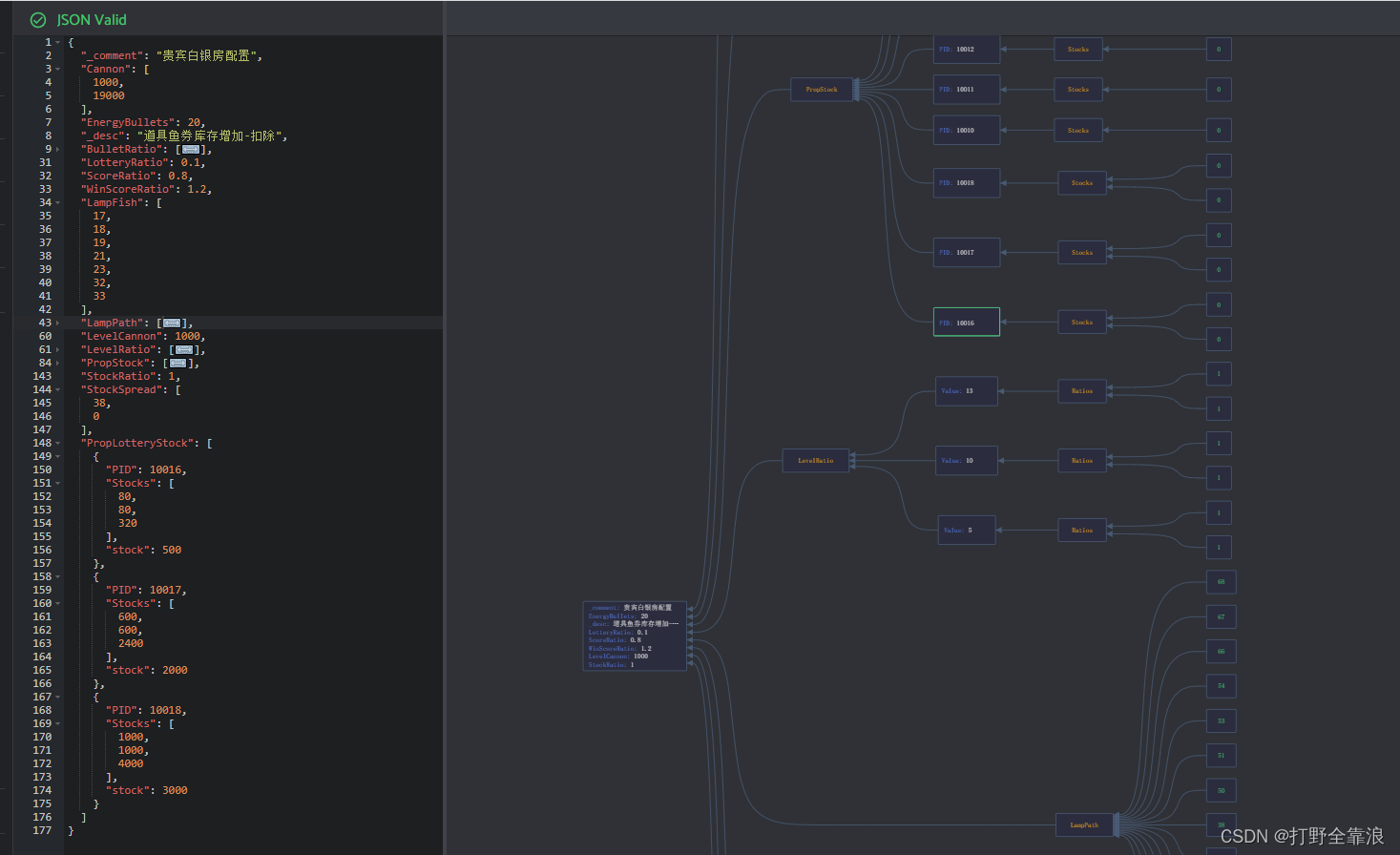The width and height of the screenshot is (1400, 855).
Task: Click Stocks node connected to PID 10012
Action: [1078, 50]
